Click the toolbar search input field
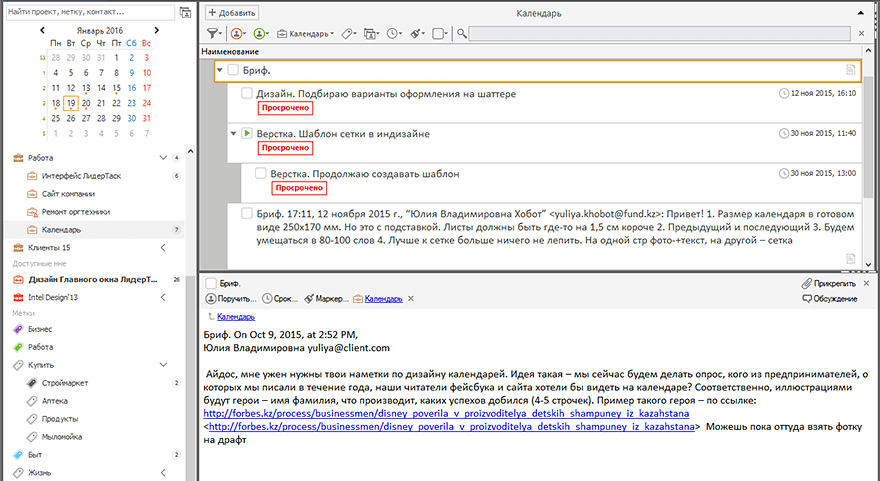Viewport: 880px width, 481px height. click(661, 34)
